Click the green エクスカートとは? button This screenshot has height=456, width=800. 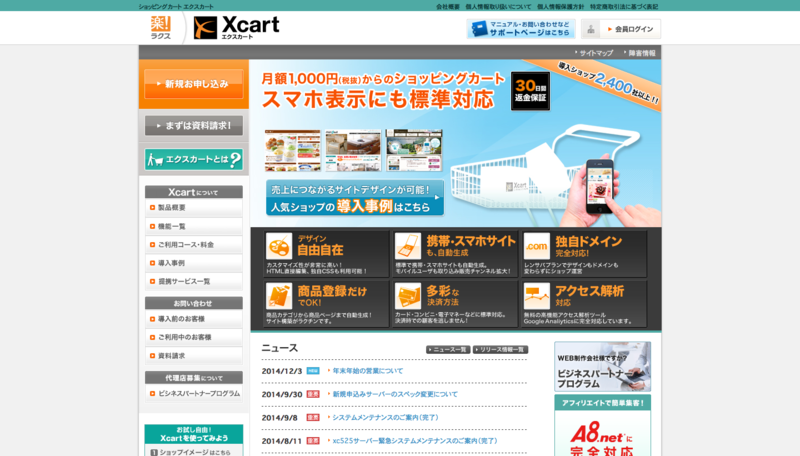[194, 160]
